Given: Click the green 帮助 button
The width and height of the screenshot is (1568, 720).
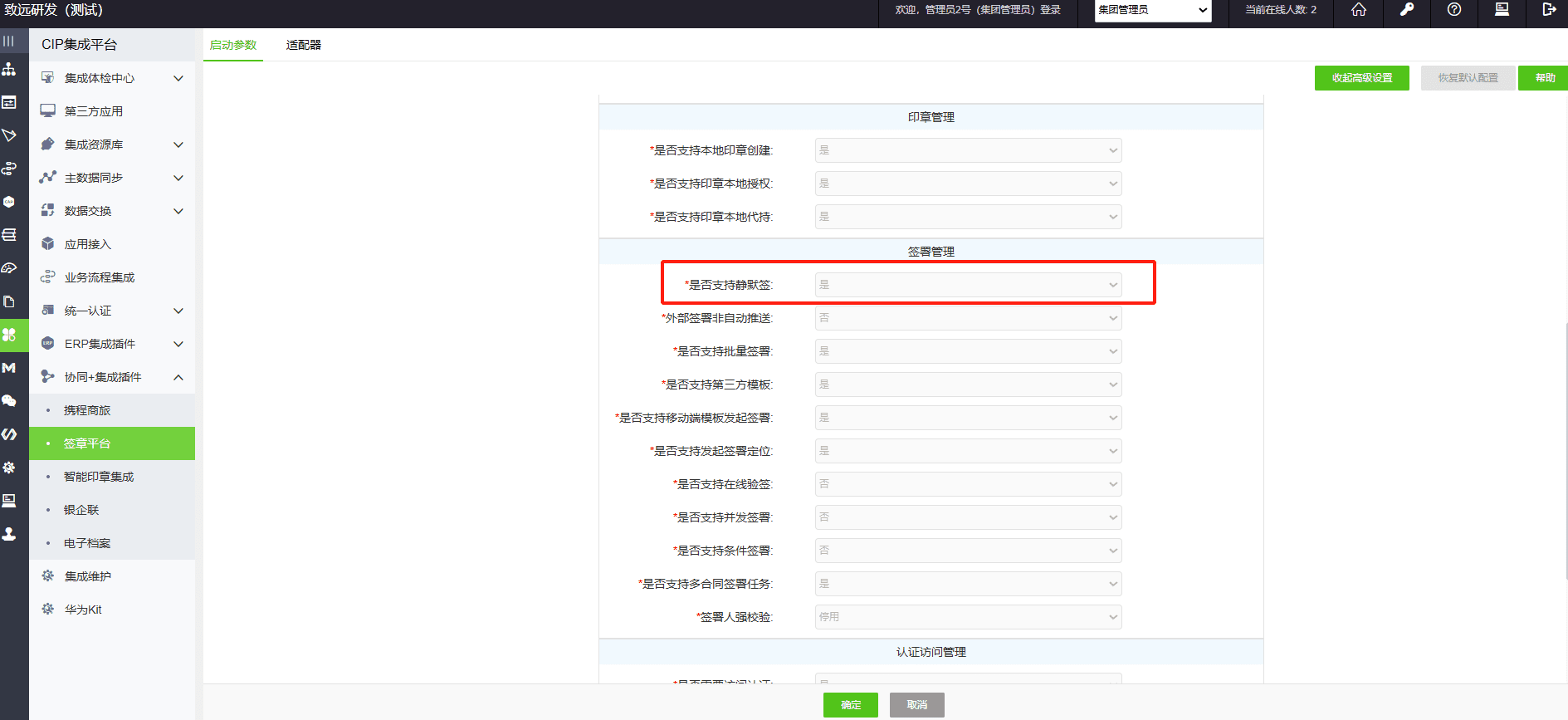Looking at the screenshot, I should tap(1545, 78).
